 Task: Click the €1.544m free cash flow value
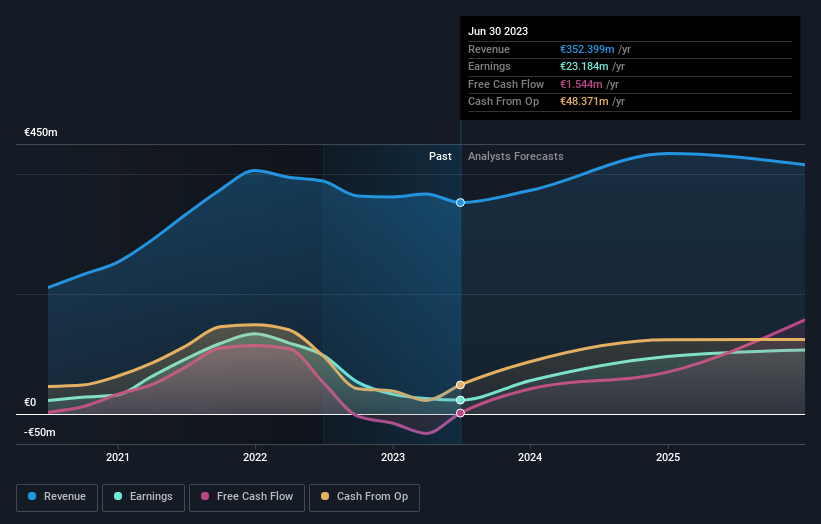581,84
